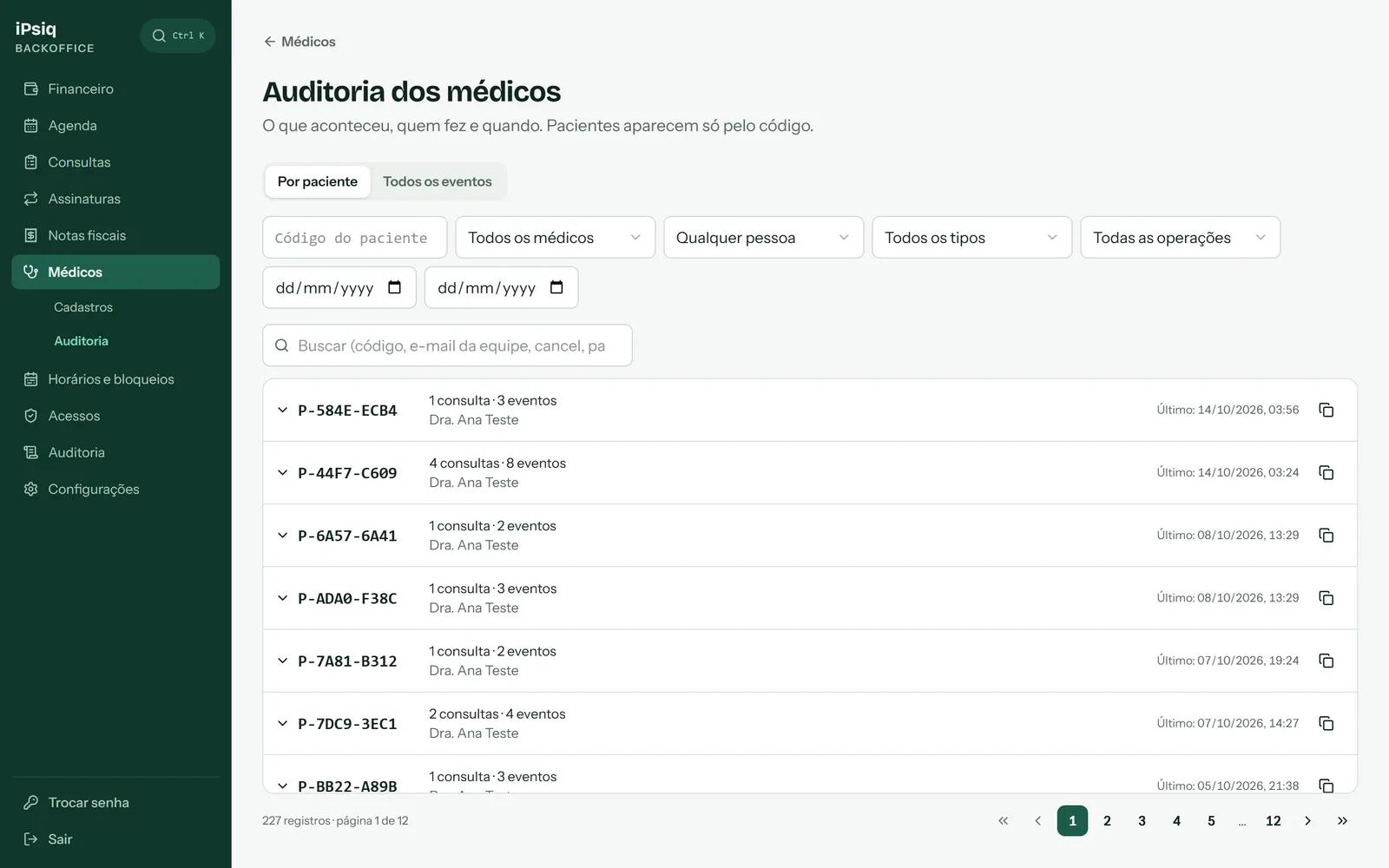Select the Por paciente tab
This screenshot has height=868, width=1389.
(x=318, y=181)
